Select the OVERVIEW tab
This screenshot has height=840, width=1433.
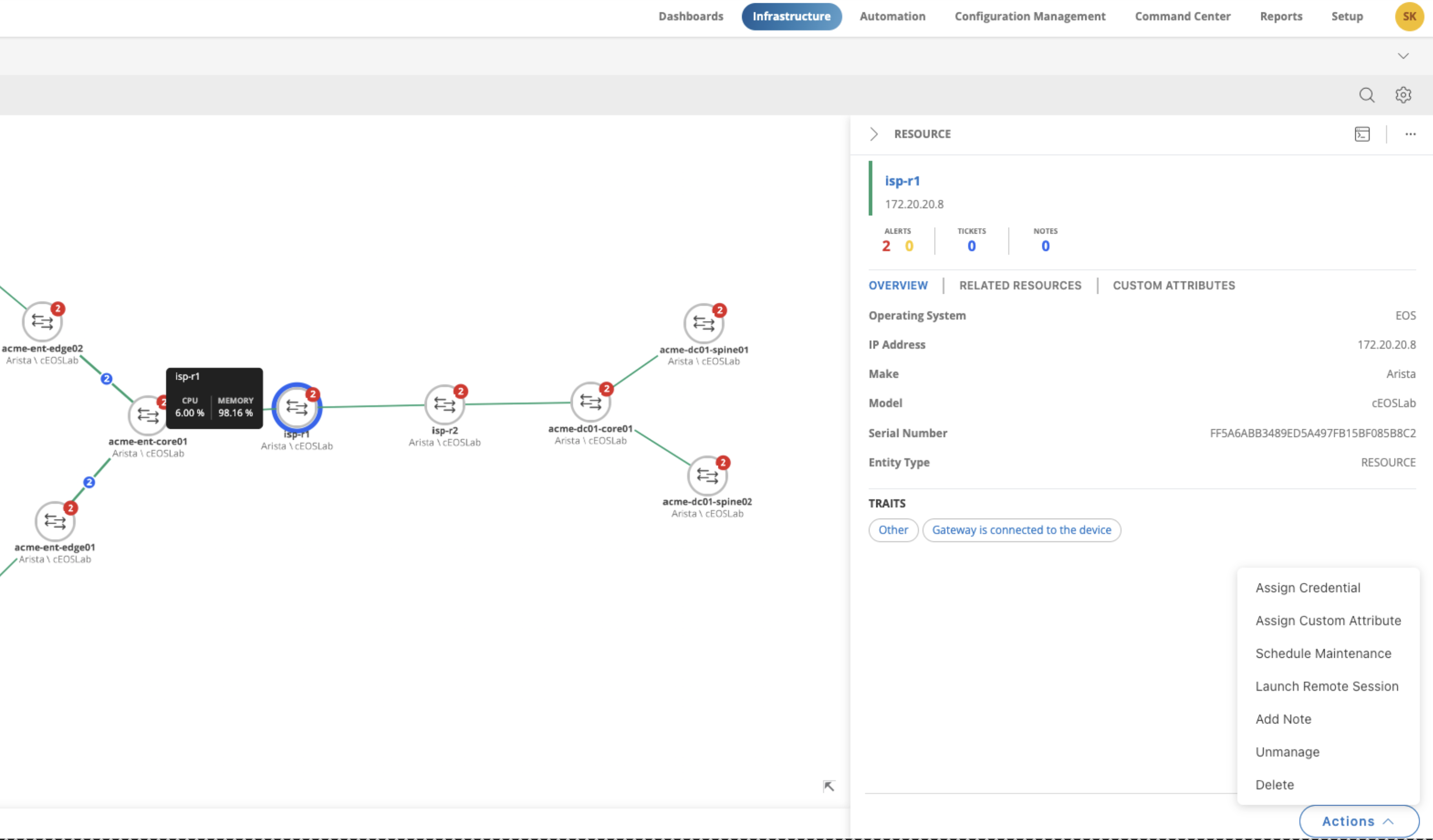897,285
